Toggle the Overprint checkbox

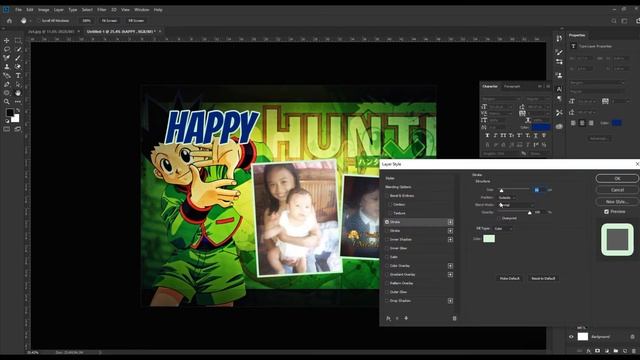(x=499, y=218)
